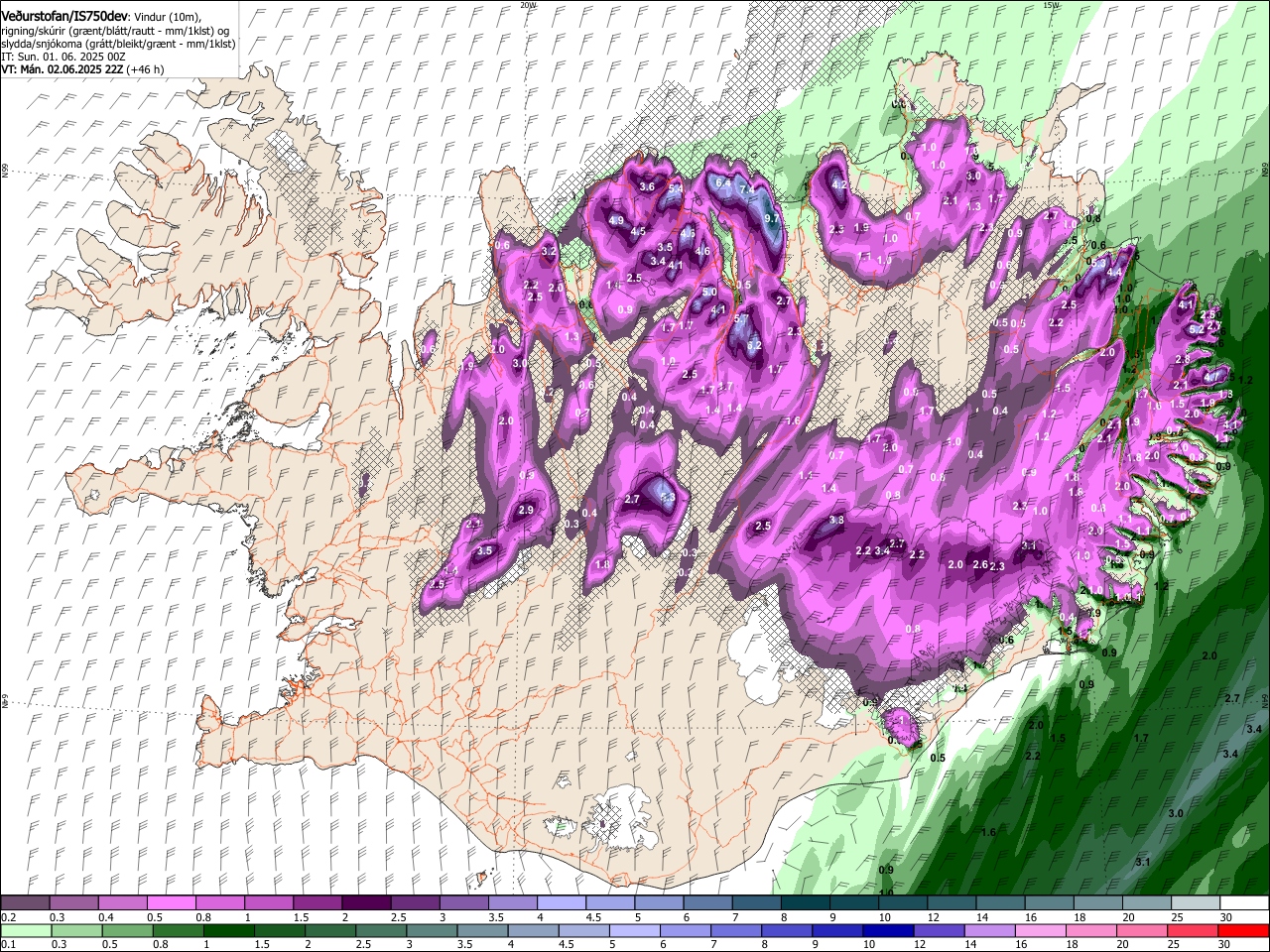Select the slate blue 6–7 upper legend swatch
1270x952 pixels.
click(x=708, y=903)
